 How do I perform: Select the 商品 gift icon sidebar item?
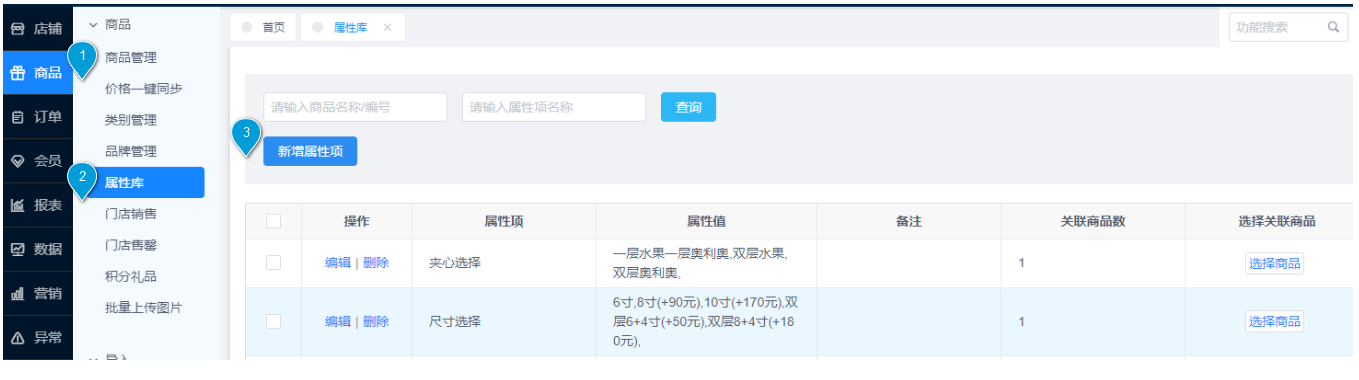36,73
